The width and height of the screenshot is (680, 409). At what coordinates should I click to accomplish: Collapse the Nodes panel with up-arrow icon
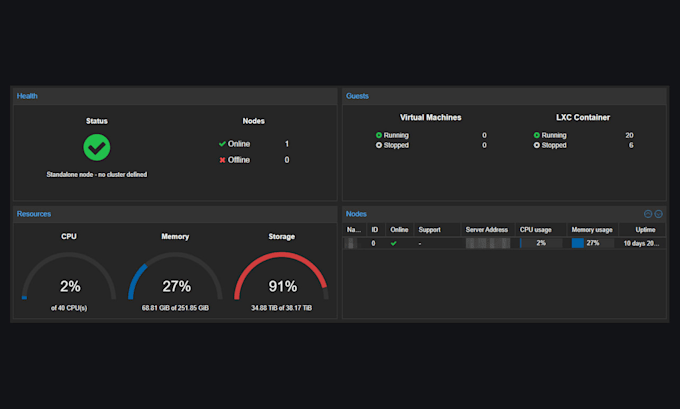click(x=647, y=214)
